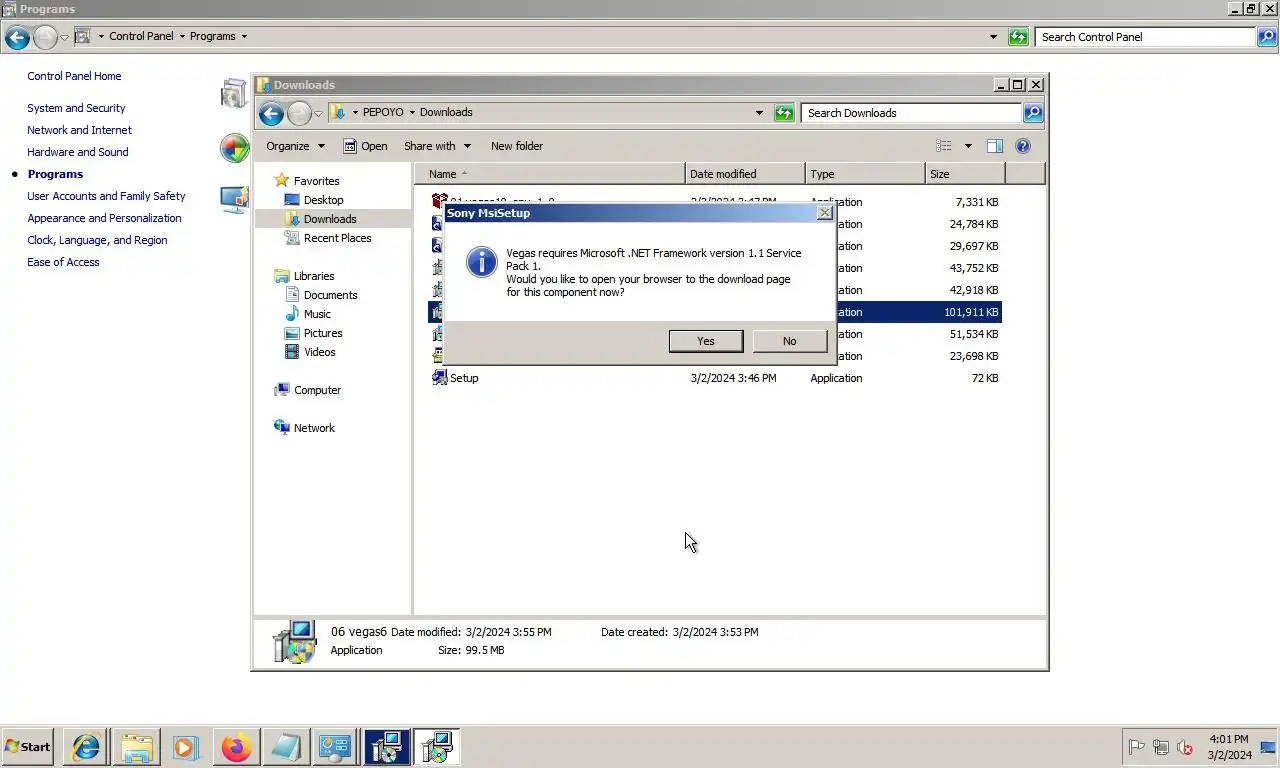Screen dimensions: 1280x768
Task: Click Control Panel Home link
Action: 74,76
